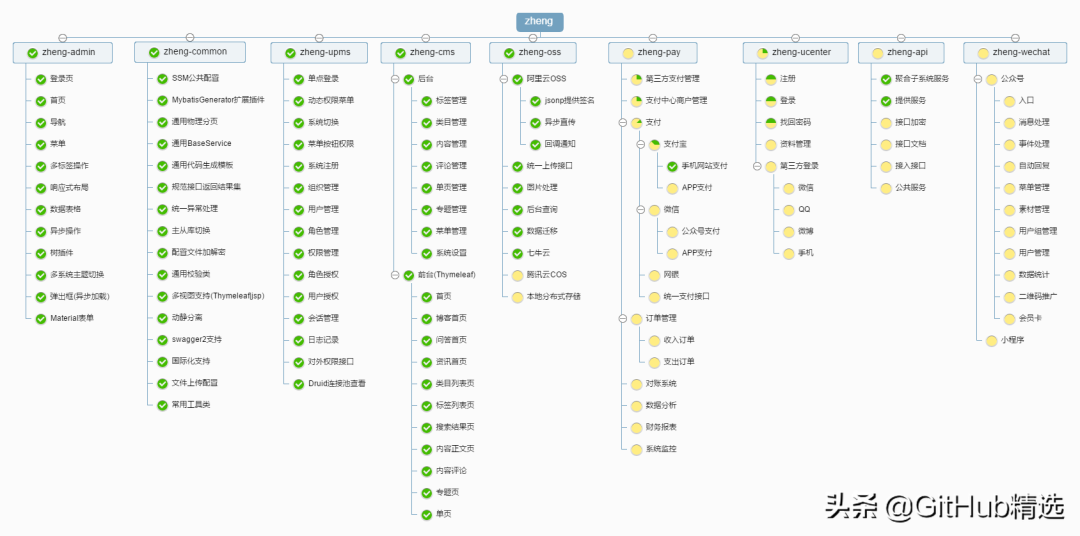
Task: Click the check icon beside SSM公共配置
Action: [163, 79]
